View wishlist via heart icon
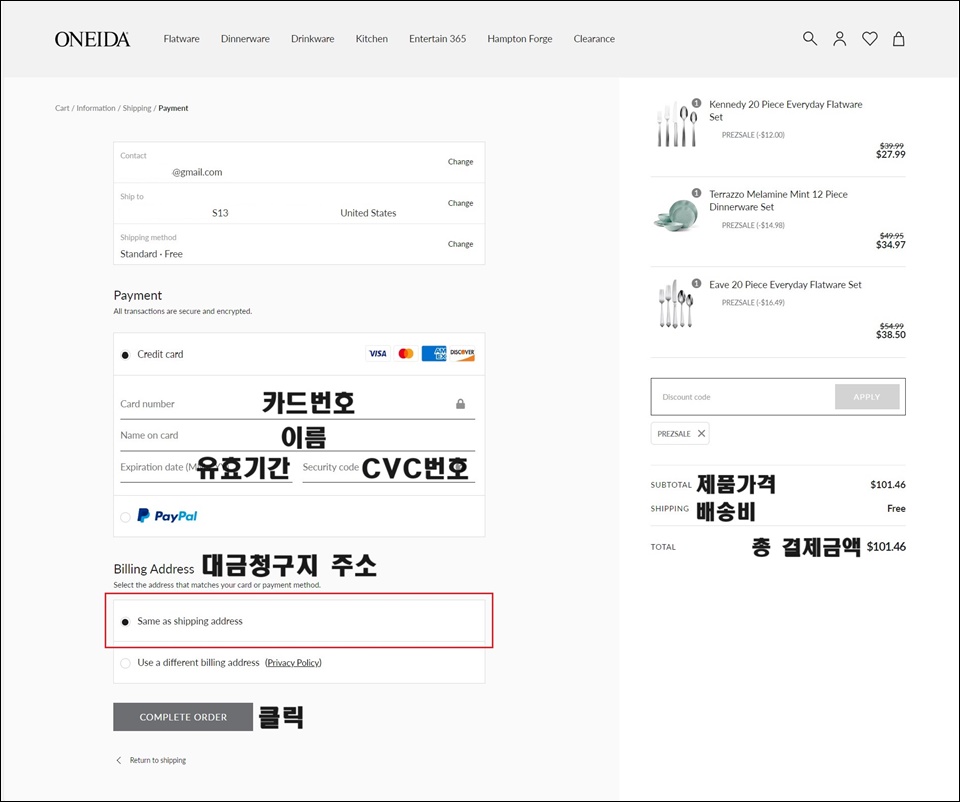 [869, 39]
